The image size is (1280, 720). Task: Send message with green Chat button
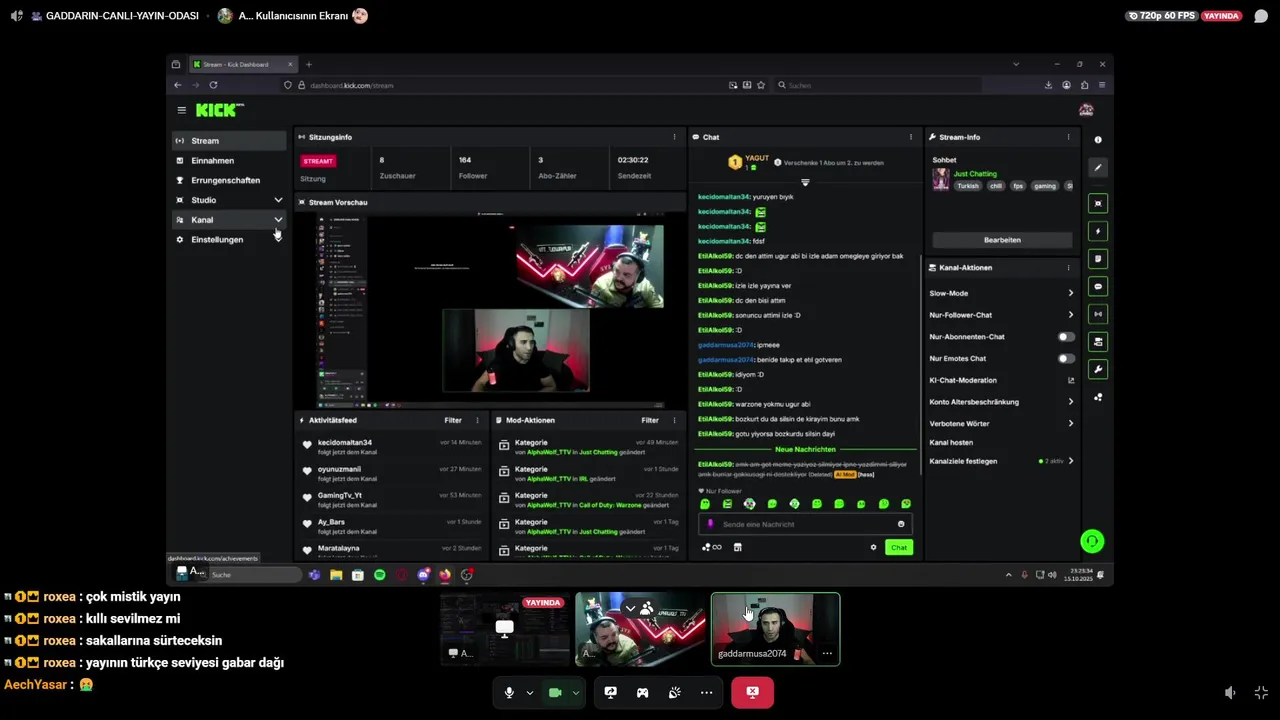click(x=899, y=547)
